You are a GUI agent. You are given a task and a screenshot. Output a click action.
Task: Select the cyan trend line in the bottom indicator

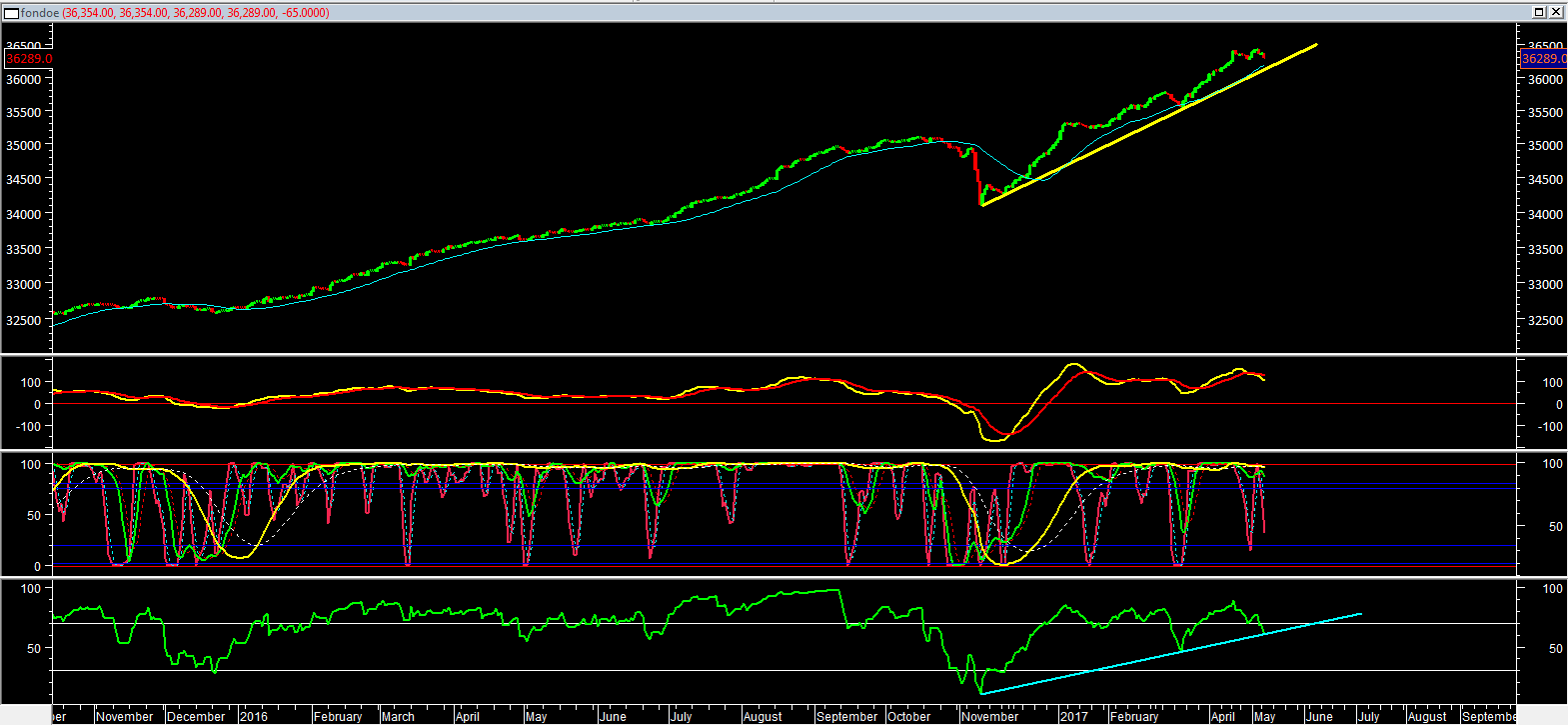(1171, 654)
